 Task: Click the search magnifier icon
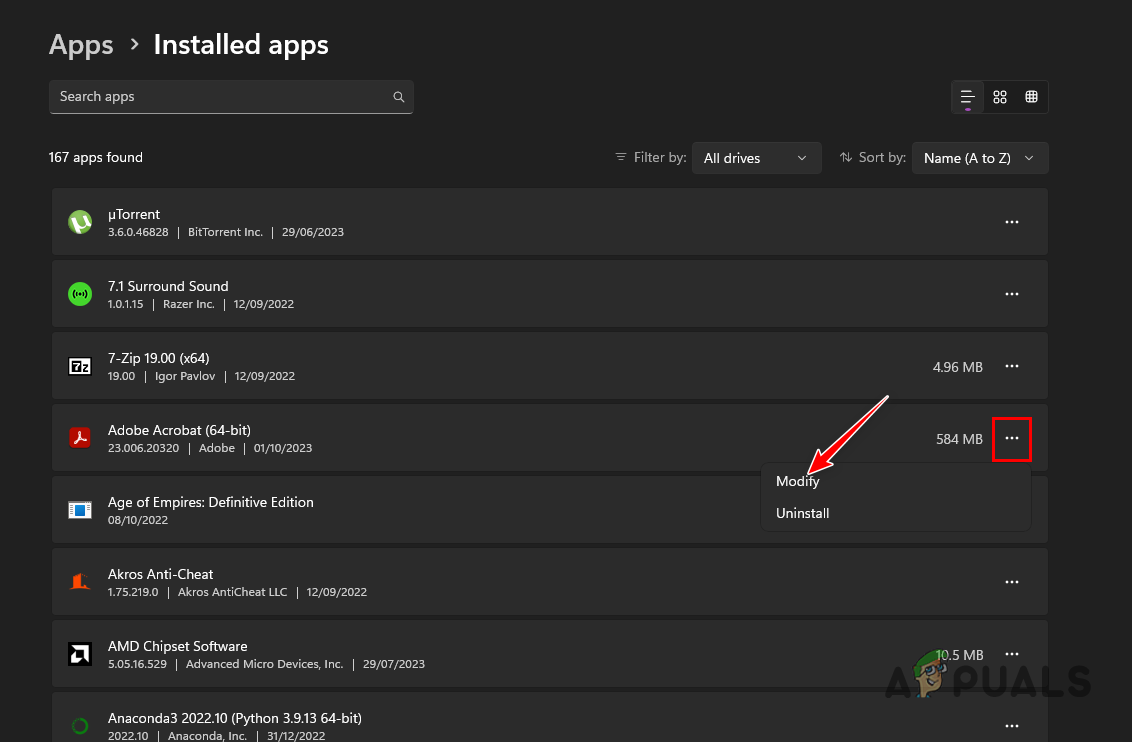pyautogui.click(x=399, y=97)
